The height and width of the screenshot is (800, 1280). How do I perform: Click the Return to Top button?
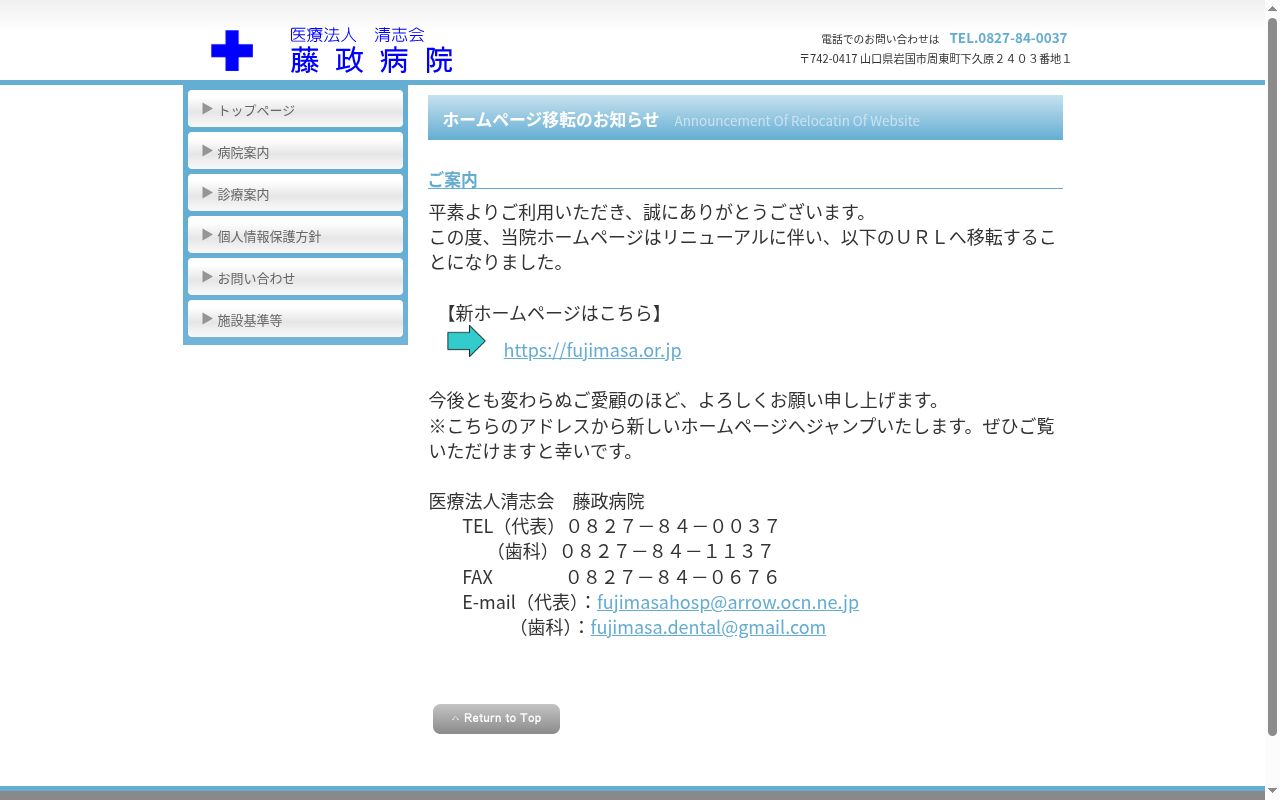[496, 718]
